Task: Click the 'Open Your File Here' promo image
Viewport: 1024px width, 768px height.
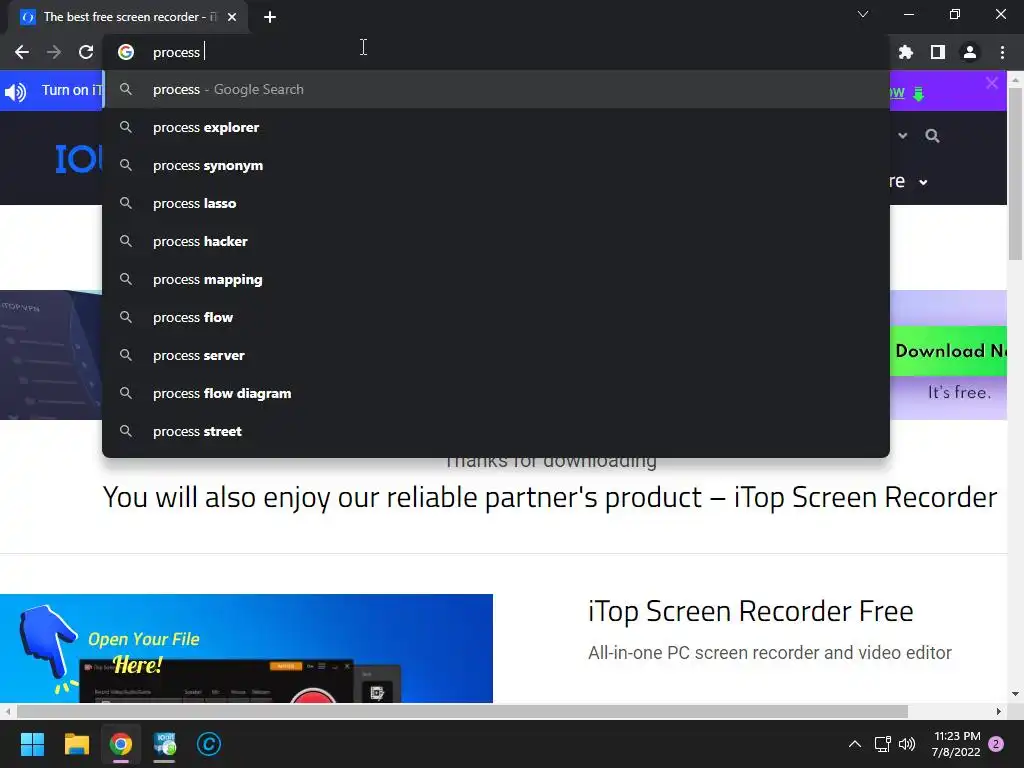Action: click(246, 648)
